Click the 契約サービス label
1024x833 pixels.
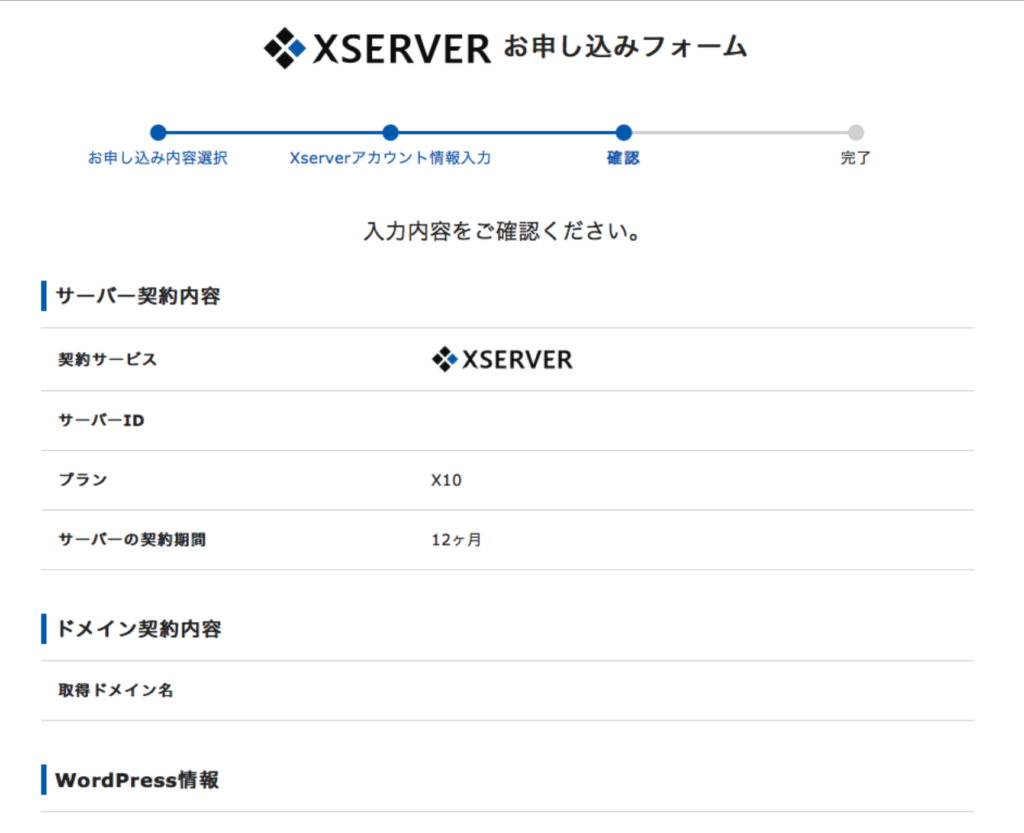point(108,360)
